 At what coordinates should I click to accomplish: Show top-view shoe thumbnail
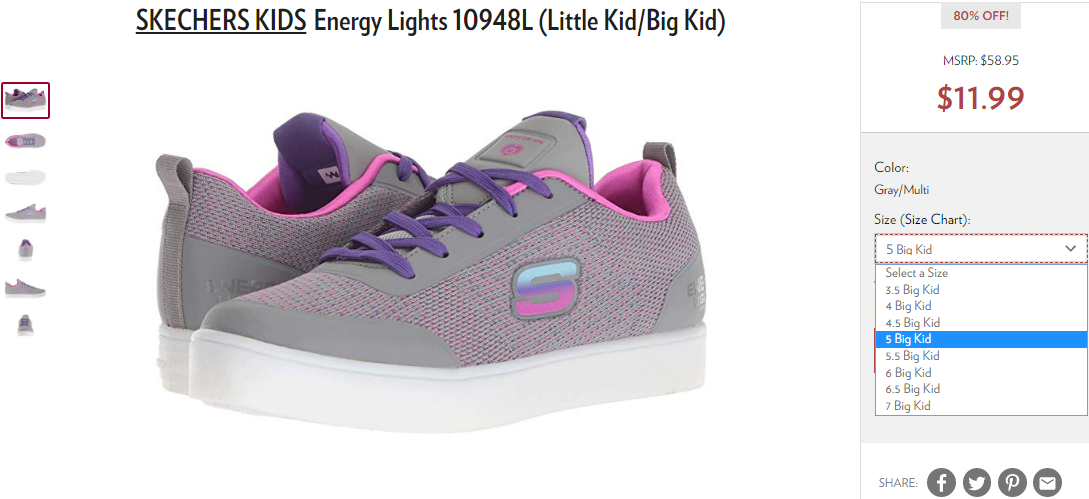(x=26, y=141)
